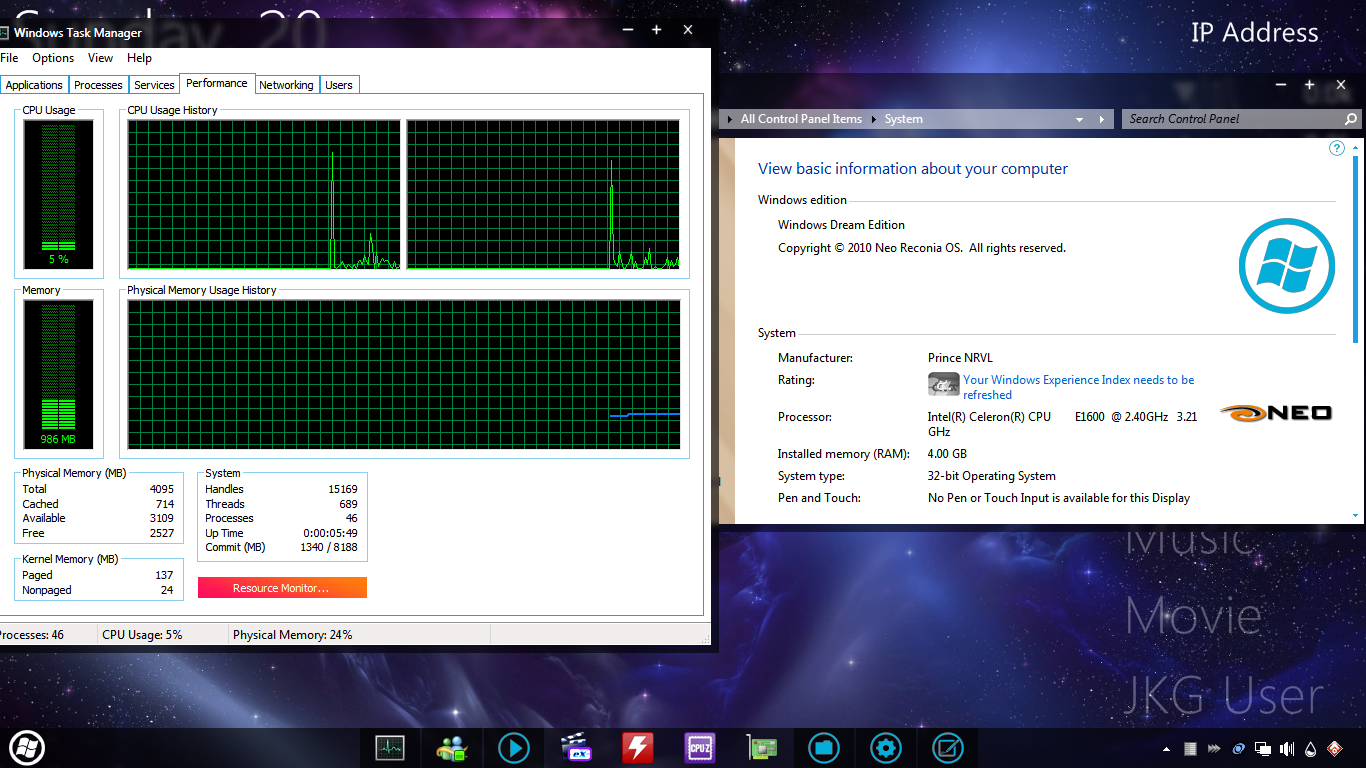This screenshot has width=1366, height=768.
Task: Go to All Control Panel Items breadcrumb
Action: (801, 119)
